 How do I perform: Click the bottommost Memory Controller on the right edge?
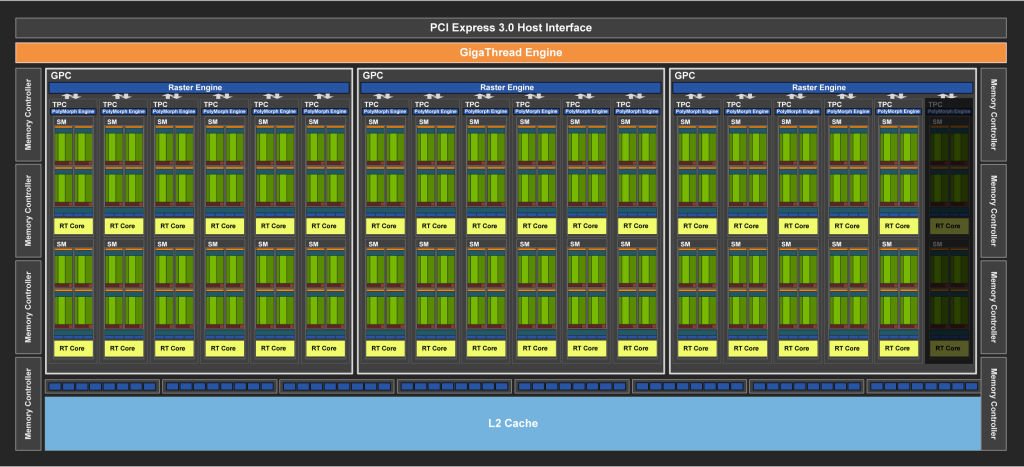tap(993, 404)
